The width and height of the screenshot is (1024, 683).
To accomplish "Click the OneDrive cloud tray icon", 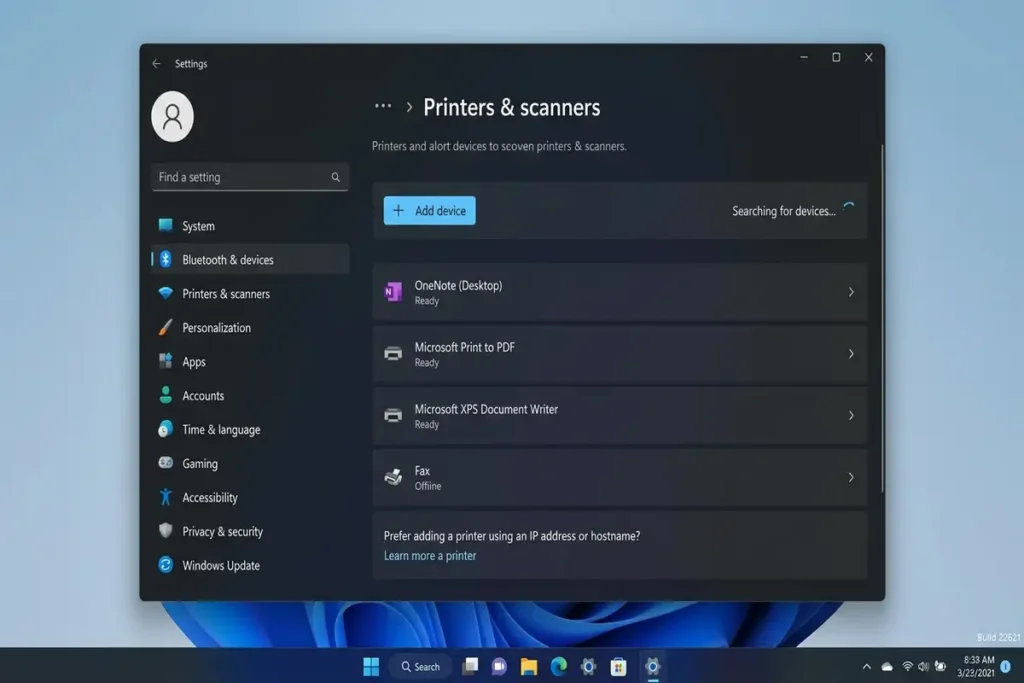I will [887, 667].
